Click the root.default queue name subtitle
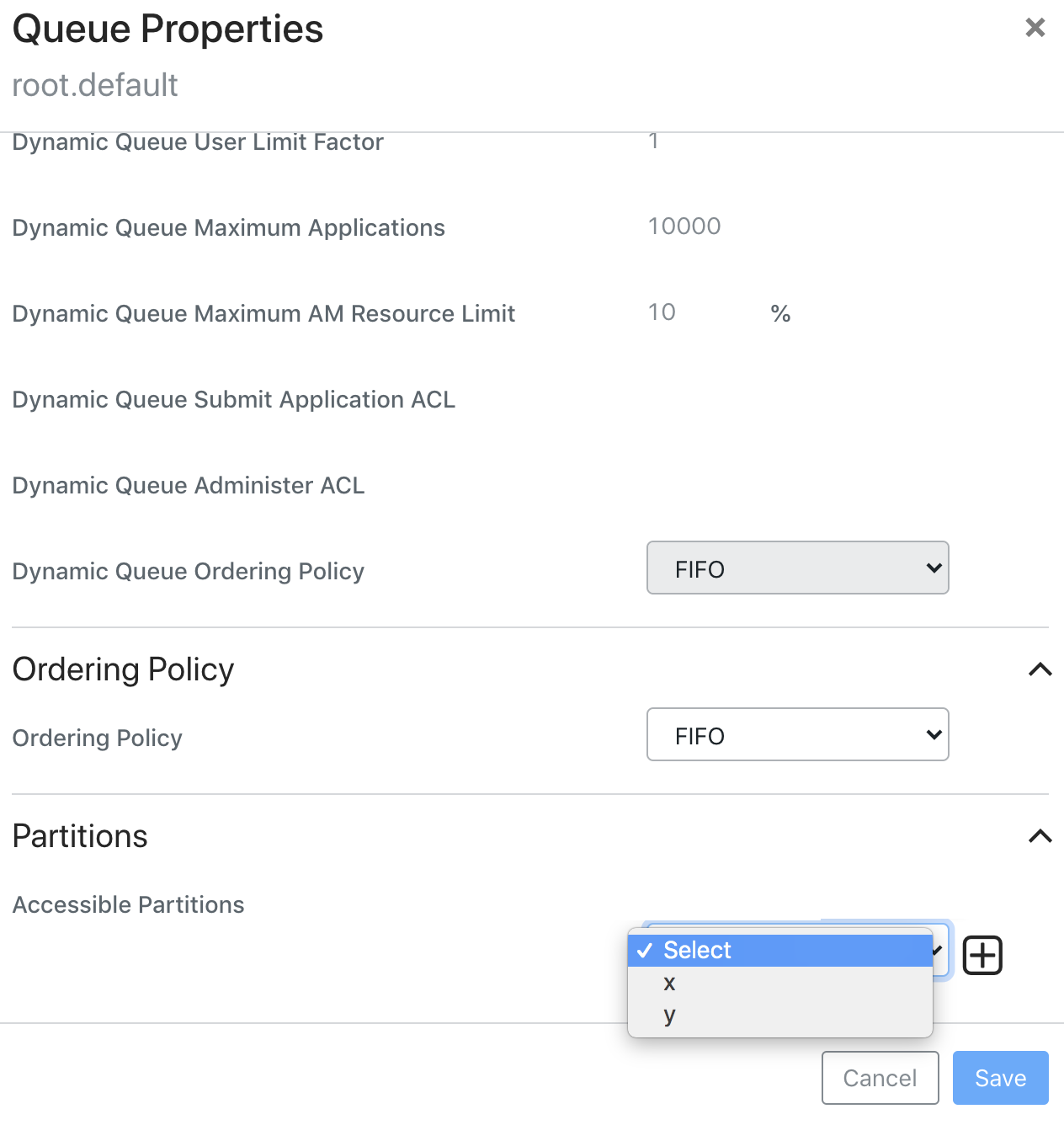 click(x=95, y=85)
